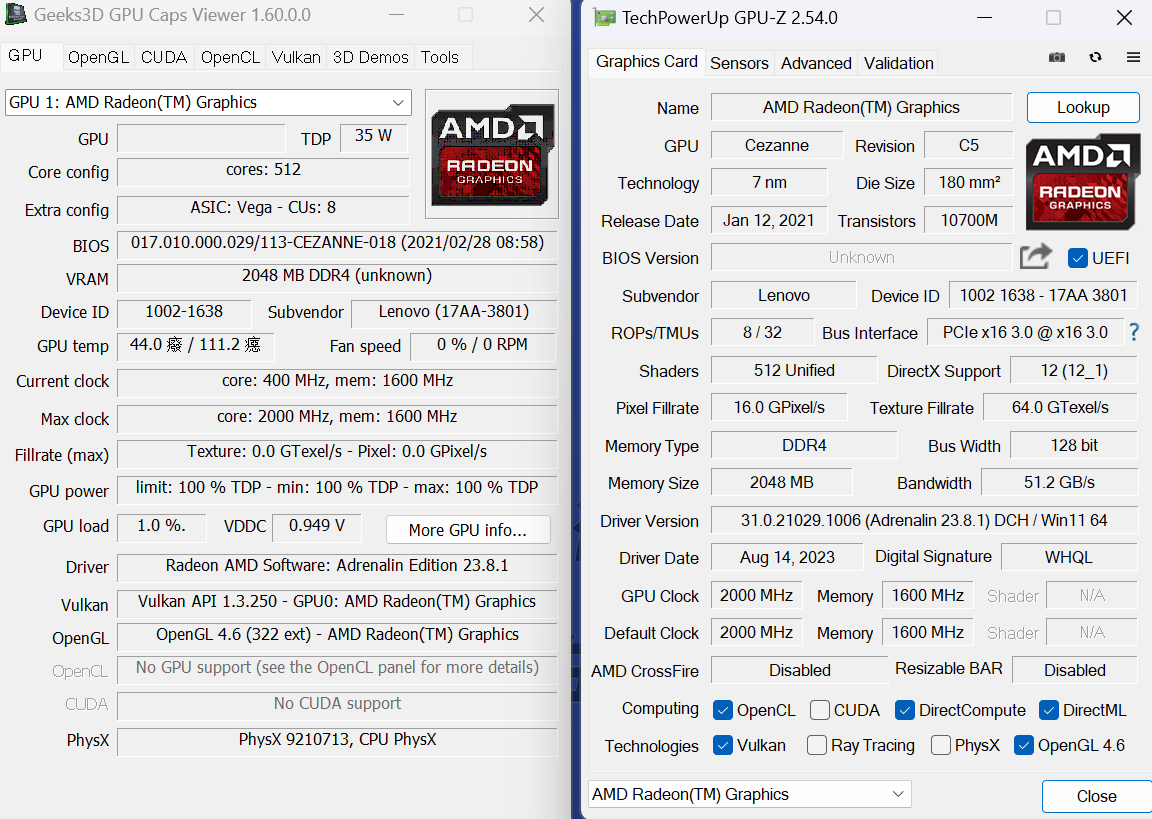Switch to the Advanced tab in GPU-Z
The width and height of the screenshot is (1152, 819).
pos(816,63)
